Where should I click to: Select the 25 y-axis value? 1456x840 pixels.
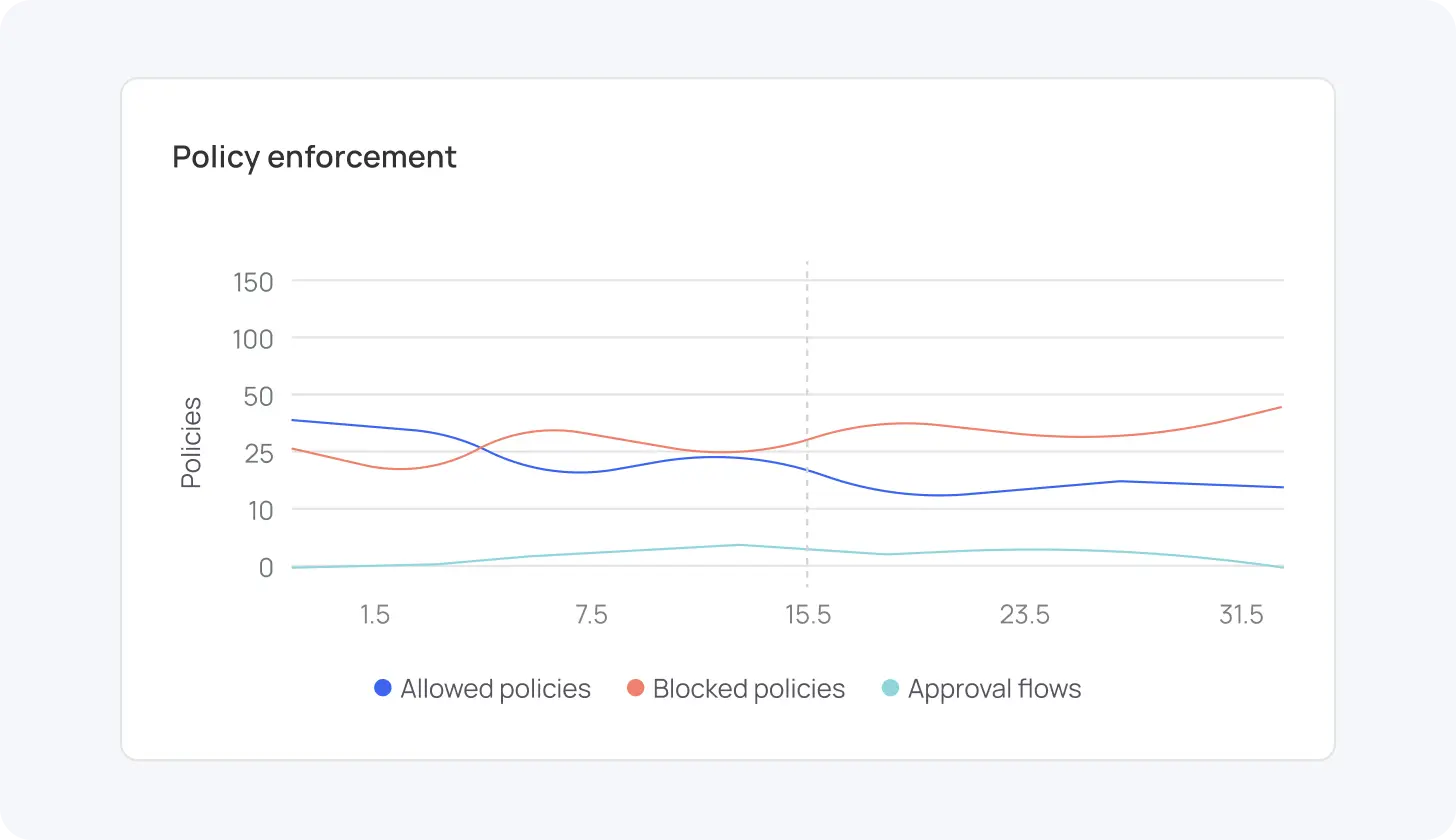[x=258, y=453]
